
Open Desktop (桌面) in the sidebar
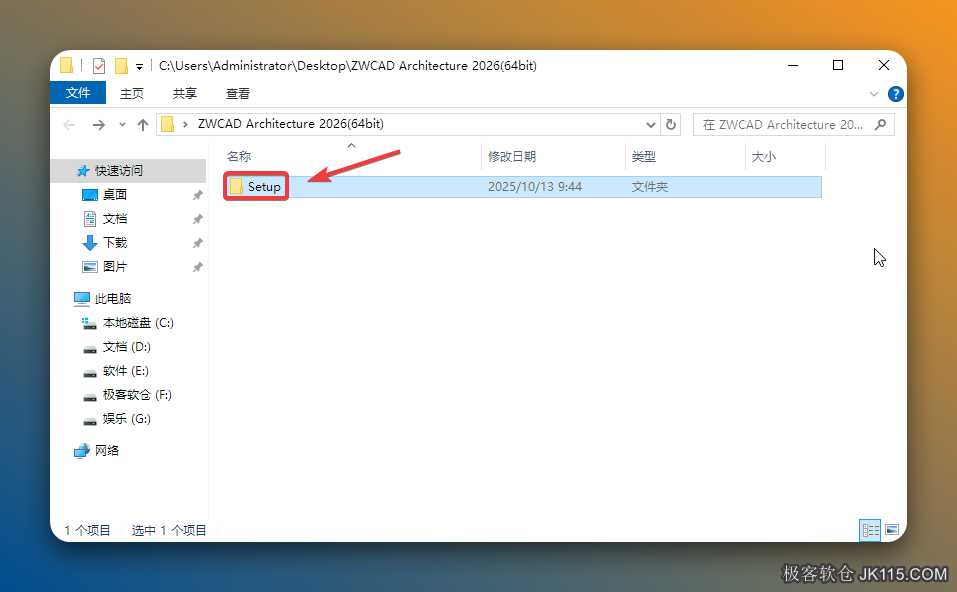[115, 195]
